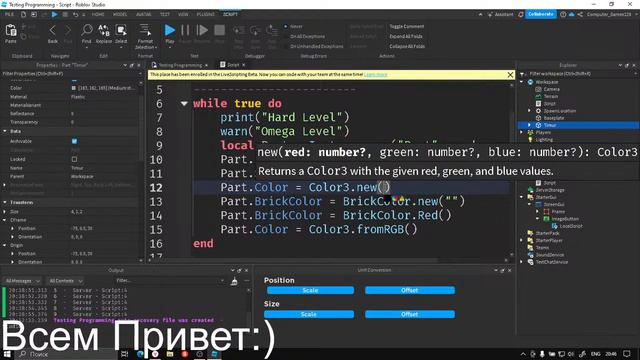Collapse the while loop fold arrow on line 6
Screen dimensions: 640x360
coord(184,104)
